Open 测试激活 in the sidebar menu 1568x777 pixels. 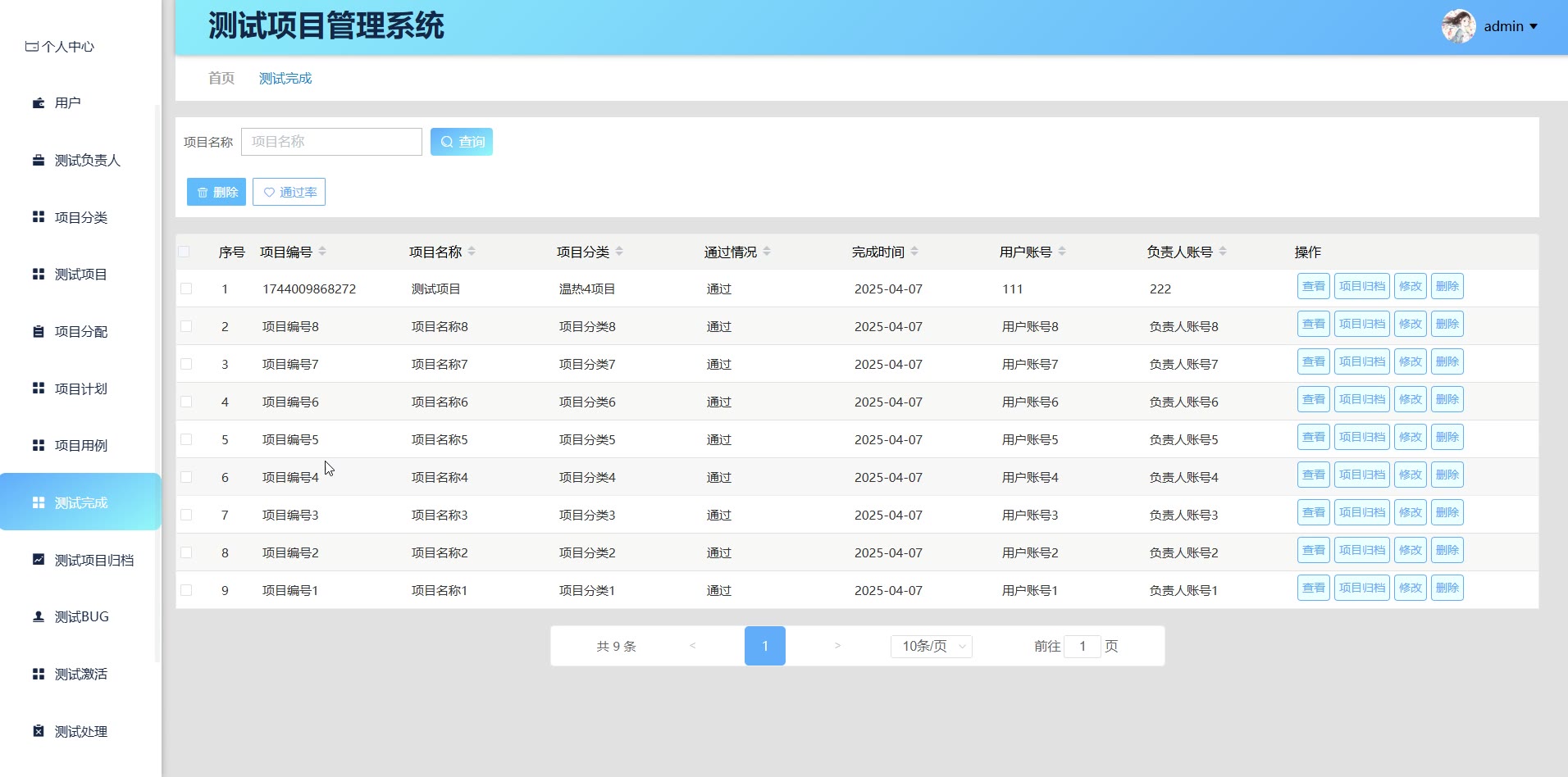tap(80, 674)
